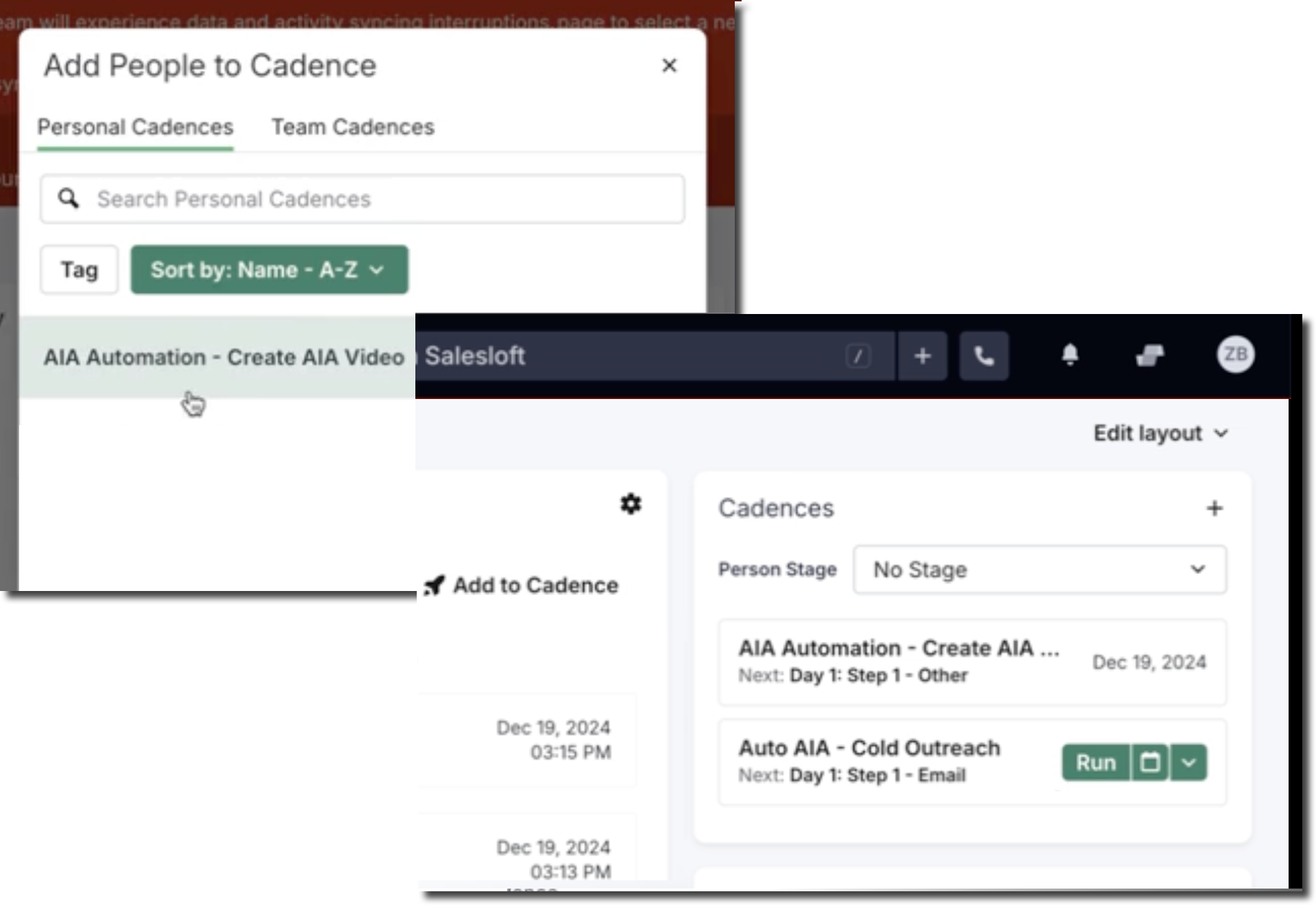
Task: Open the phone dialer icon
Action: 984,356
